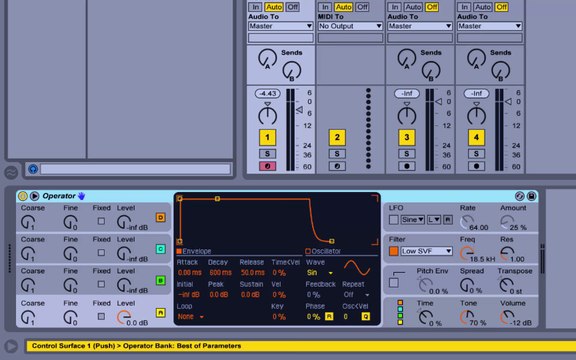Open the Loop None dropdown

point(191,317)
